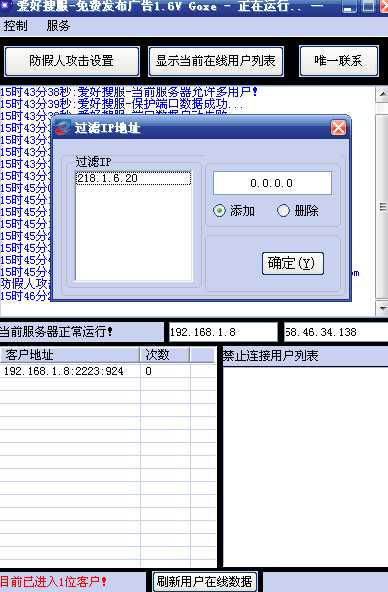Click the filter IP dialog title icon
The width and height of the screenshot is (388, 592).
coord(63,128)
